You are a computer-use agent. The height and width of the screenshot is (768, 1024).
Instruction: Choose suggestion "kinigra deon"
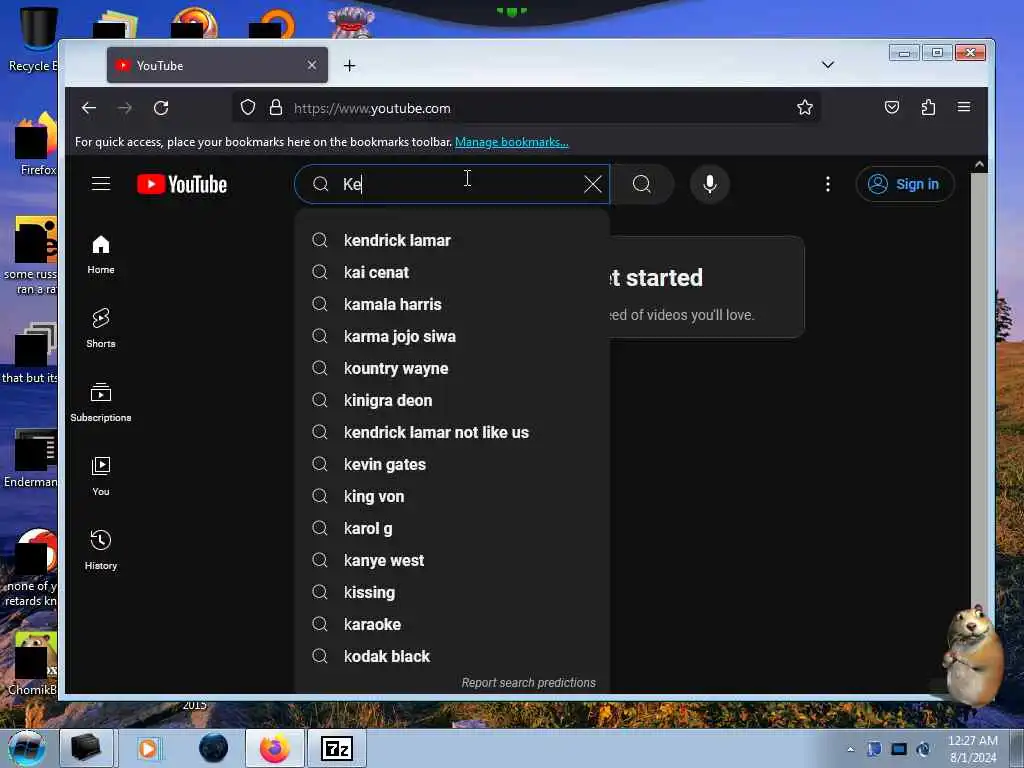point(453,400)
